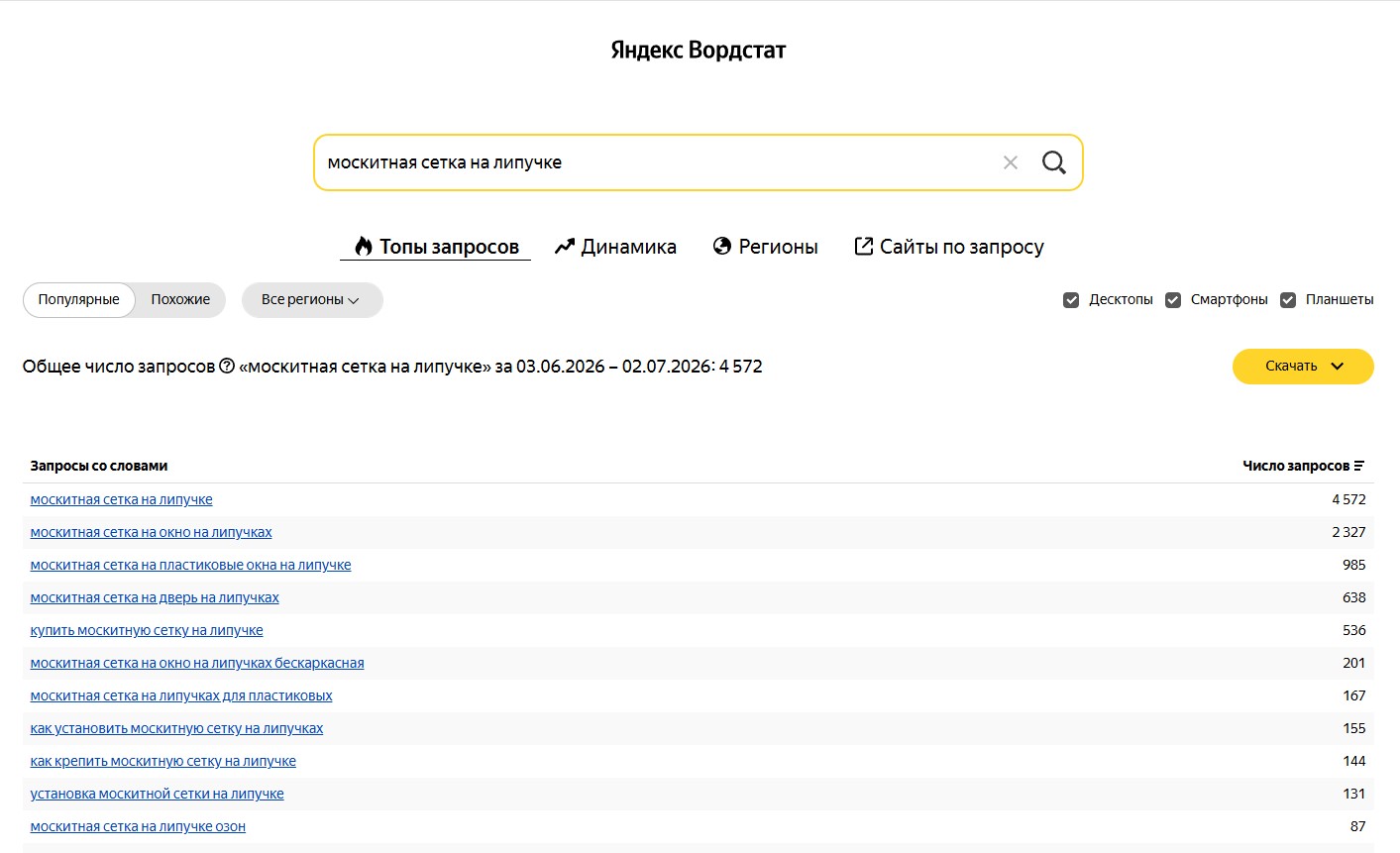Click the 'Число запросов' column header text
The height and width of the screenshot is (853, 1400).
coord(1296,466)
